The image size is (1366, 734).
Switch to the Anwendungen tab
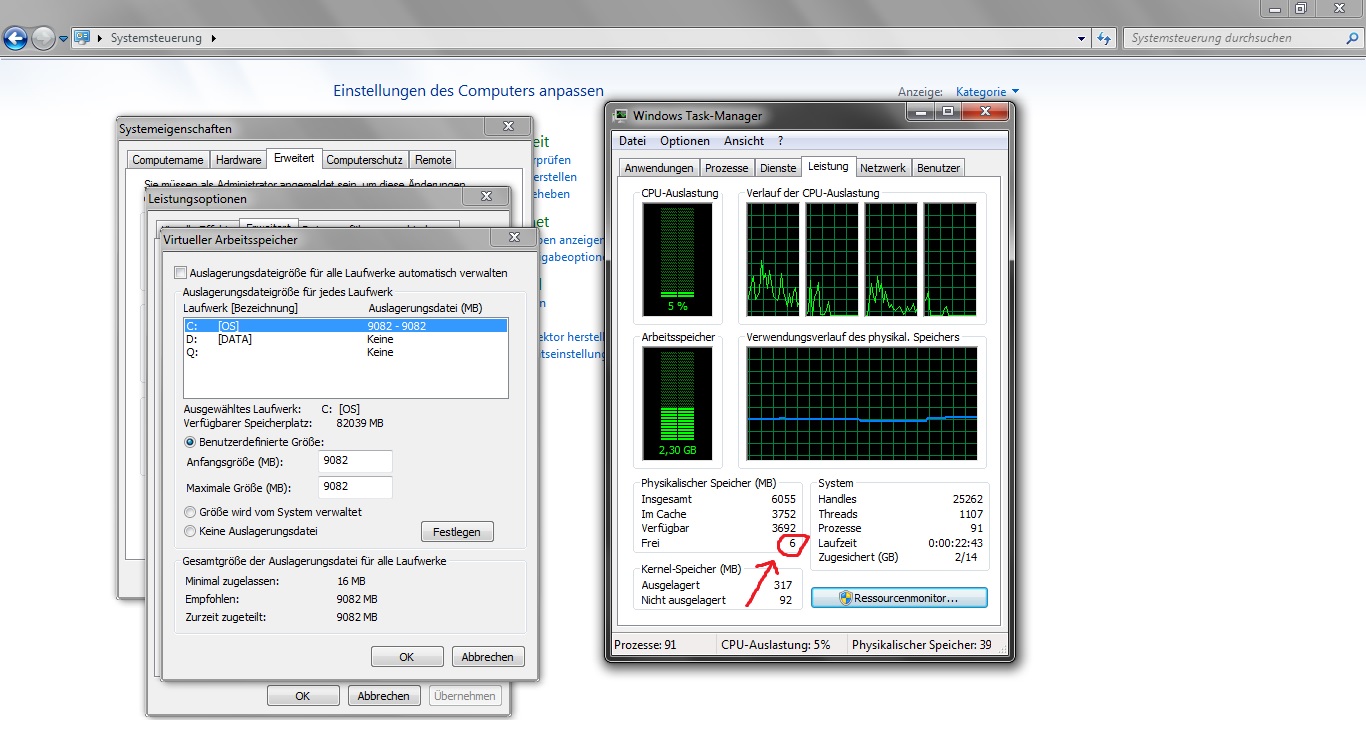click(x=658, y=168)
